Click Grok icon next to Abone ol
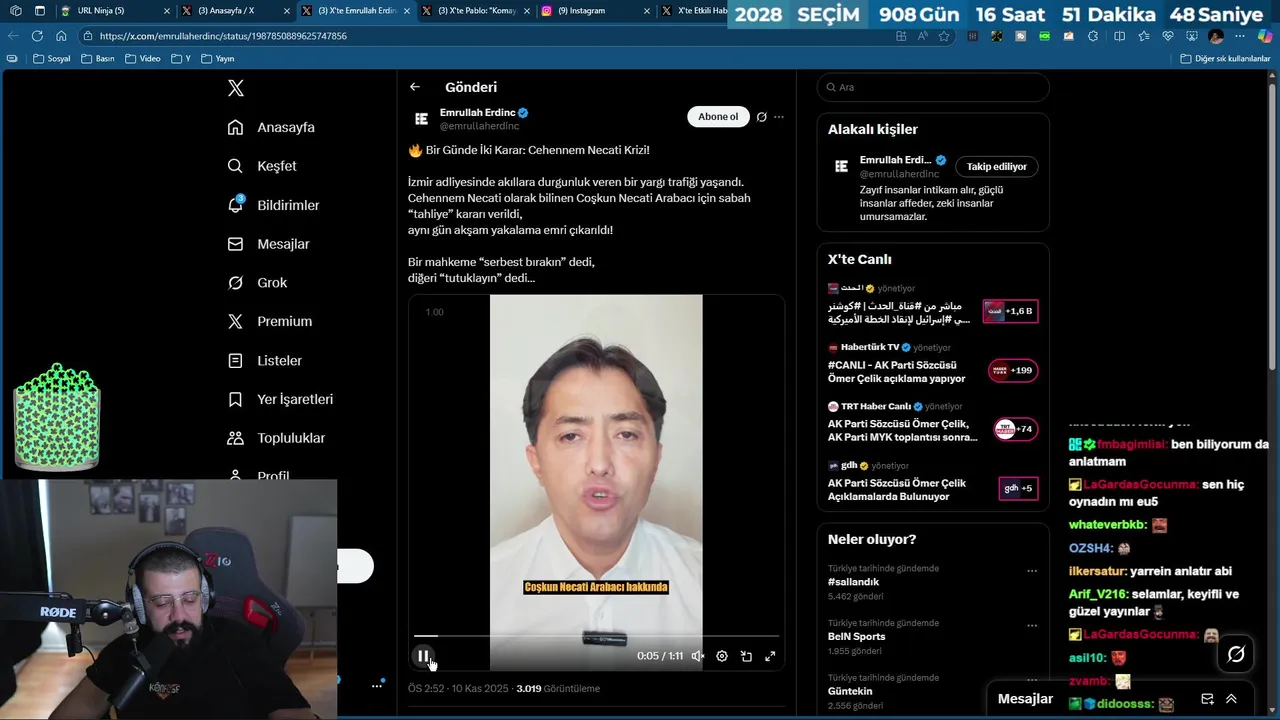1280x720 pixels. [x=761, y=117]
